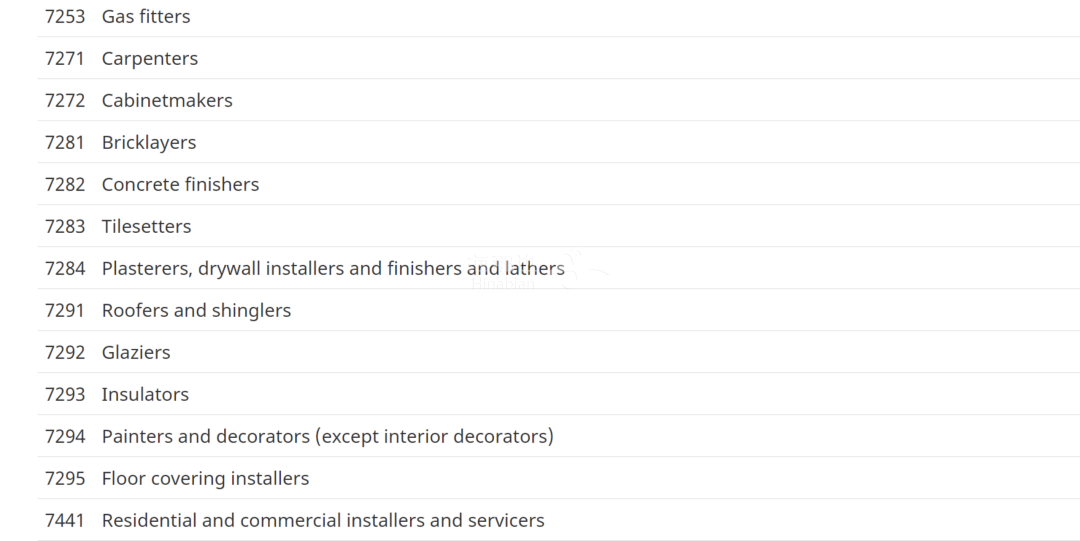1080x541 pixels.
Task: Select the Insulators row
Action: [x=559, y=394]
